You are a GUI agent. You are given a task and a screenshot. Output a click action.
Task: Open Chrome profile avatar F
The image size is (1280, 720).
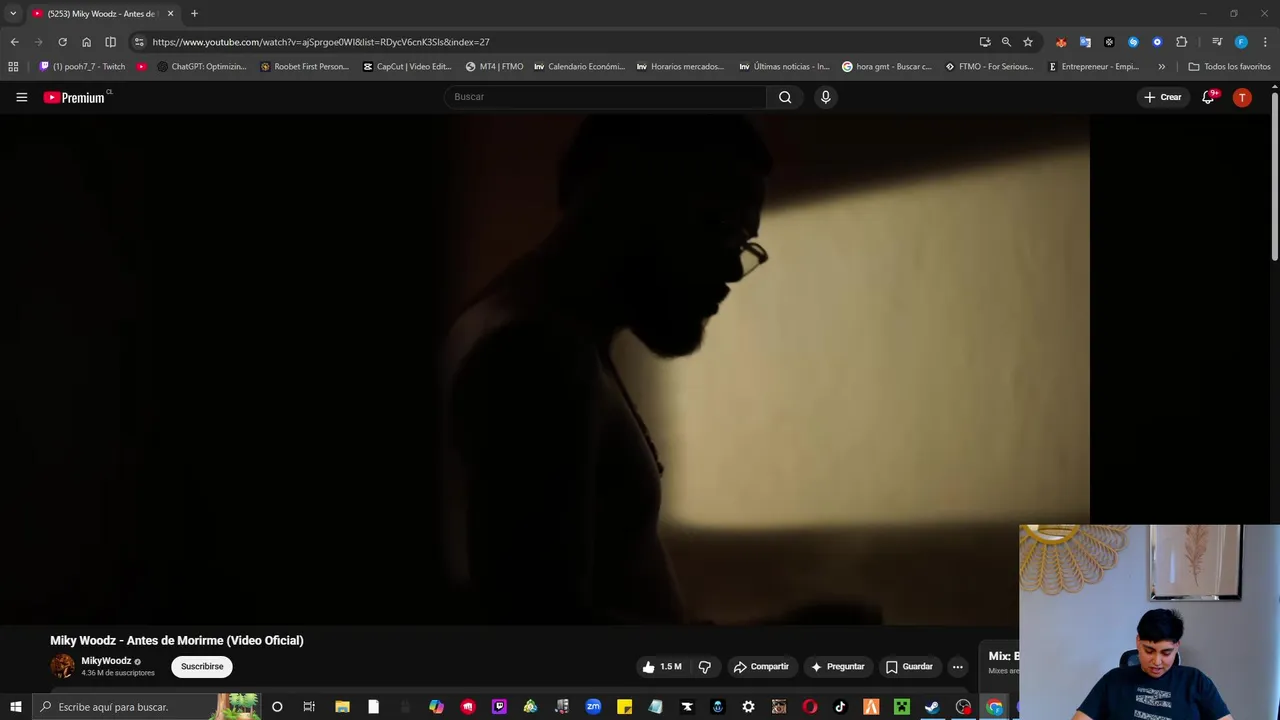coord(1241,42)
